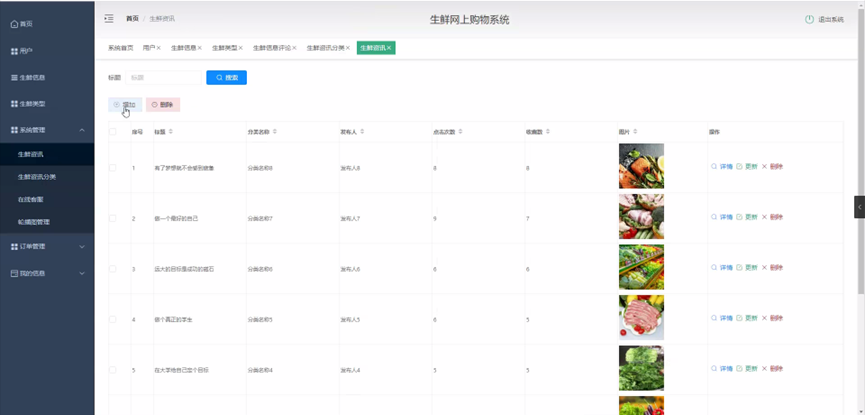The image size is (865, 415).
Task: Open 轮播图管理 in the sidebar submenu
Action: (x=47, y=222)
